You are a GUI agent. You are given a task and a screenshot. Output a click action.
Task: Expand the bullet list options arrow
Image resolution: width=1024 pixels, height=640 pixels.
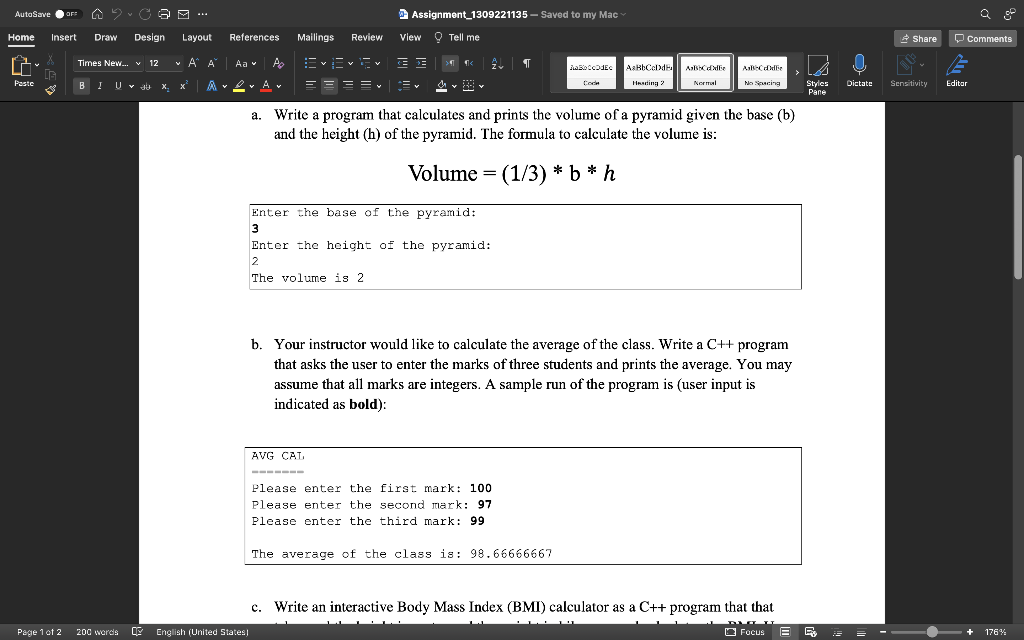pyautogui.click(x=323, y=63)
